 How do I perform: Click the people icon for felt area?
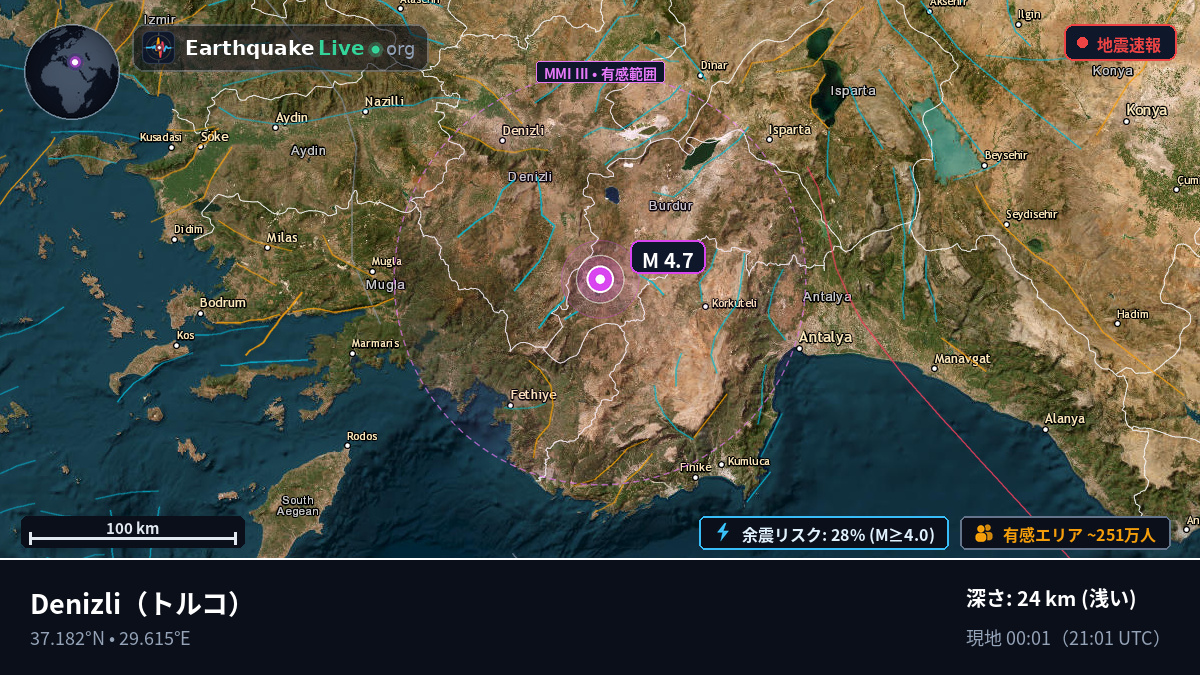click(983, 534)
